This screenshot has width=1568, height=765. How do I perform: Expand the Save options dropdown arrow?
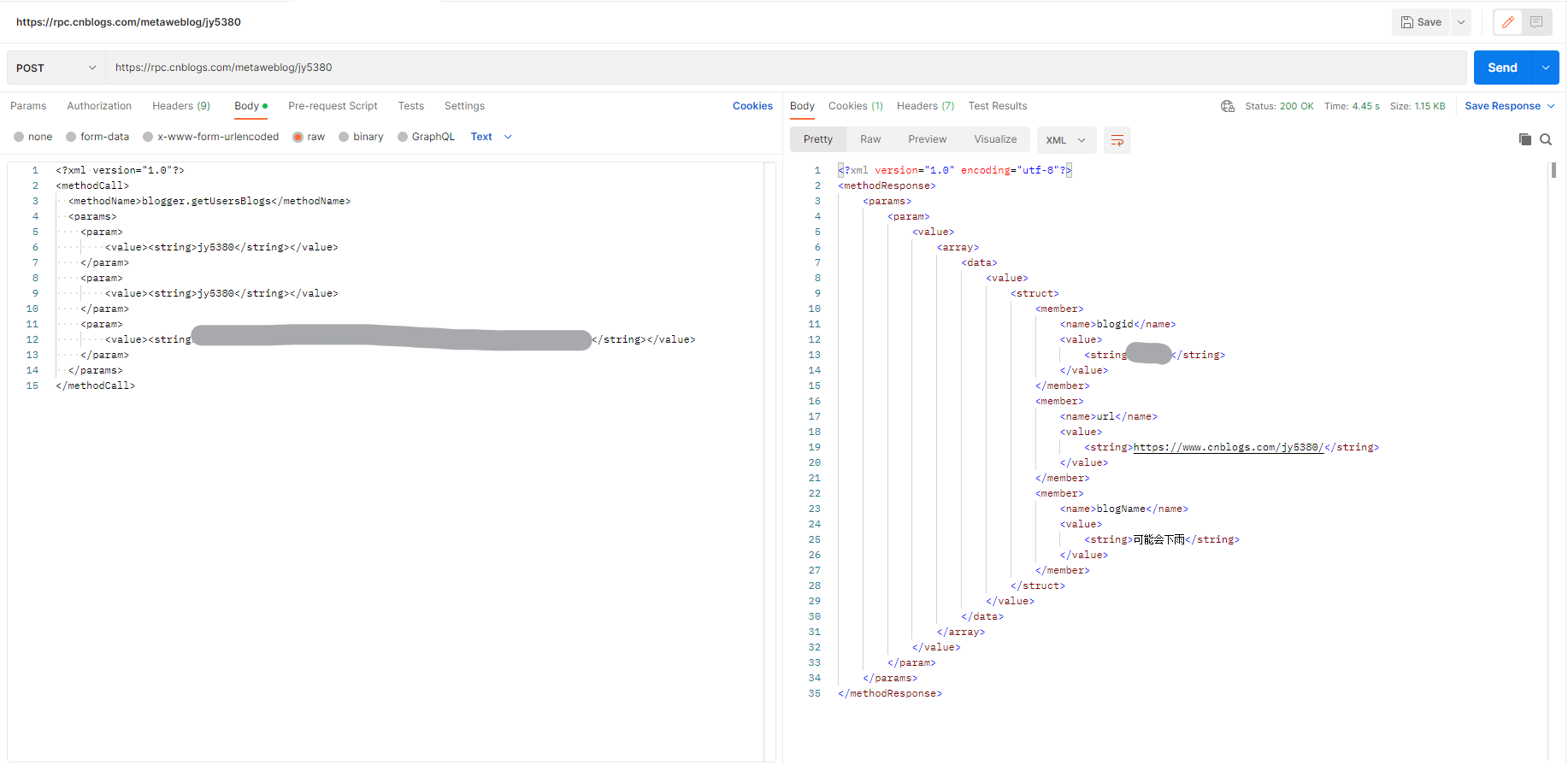pyautogui.click(x=1461, y=22)
